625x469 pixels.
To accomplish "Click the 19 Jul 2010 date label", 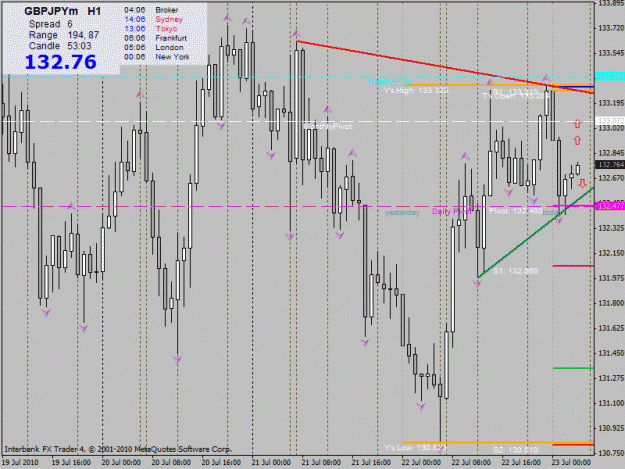I will click(20, 462).
